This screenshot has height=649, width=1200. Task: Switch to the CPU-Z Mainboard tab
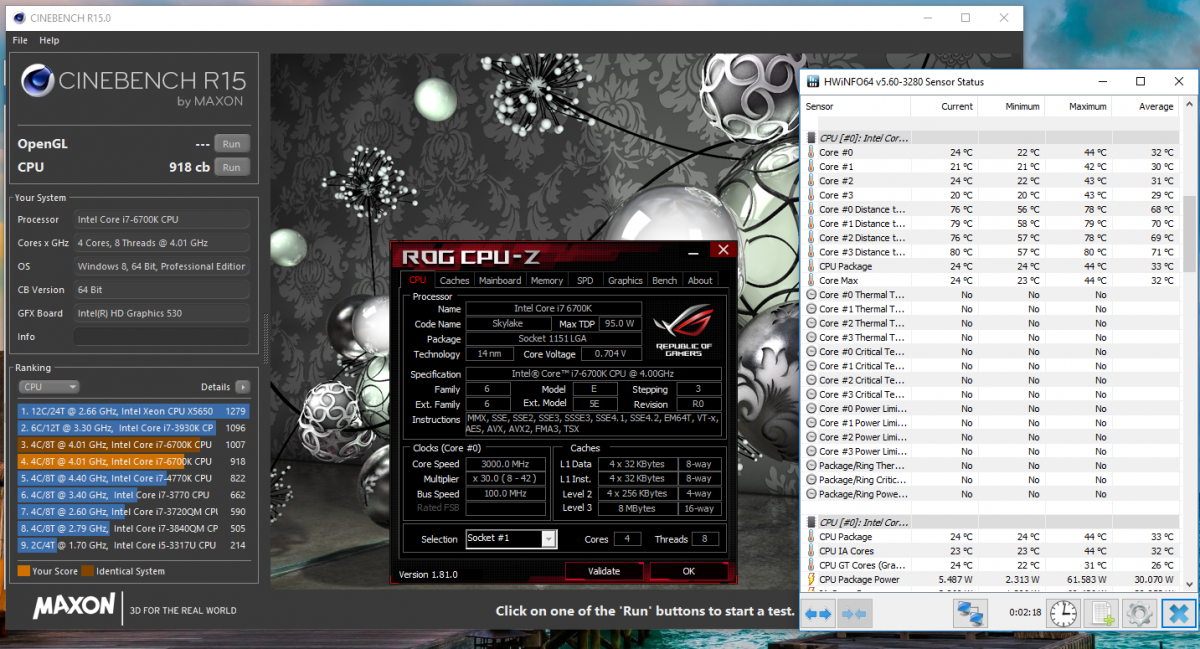coord(499,280)
